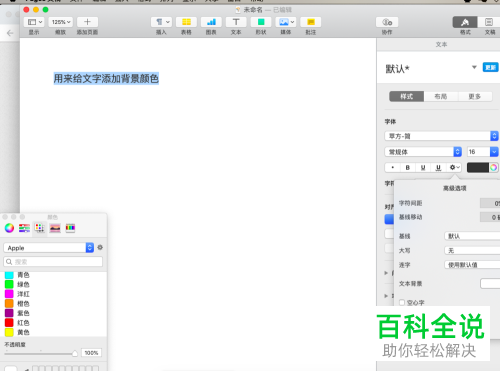Toggle the 格式 format inspector brush
The height and width of the screenshot is (371, 500).
coord(465,22)
